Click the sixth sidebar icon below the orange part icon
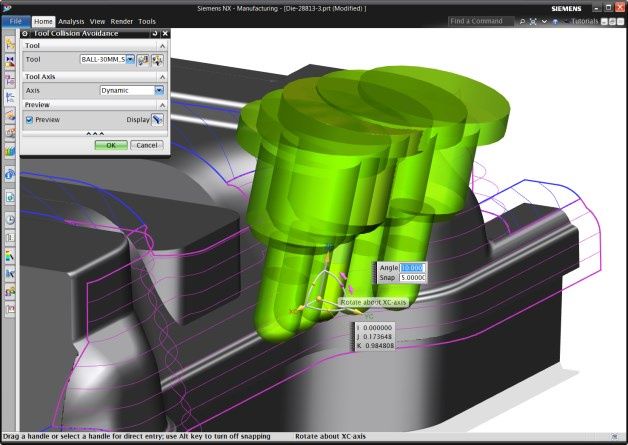 click(x=10, y=132)
